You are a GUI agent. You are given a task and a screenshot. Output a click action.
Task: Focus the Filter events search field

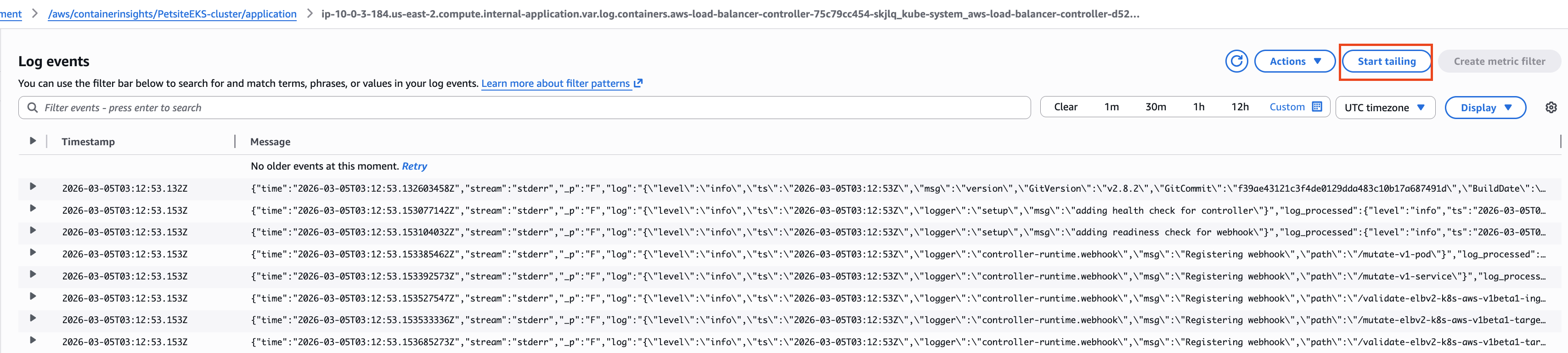tap(524, 107)
